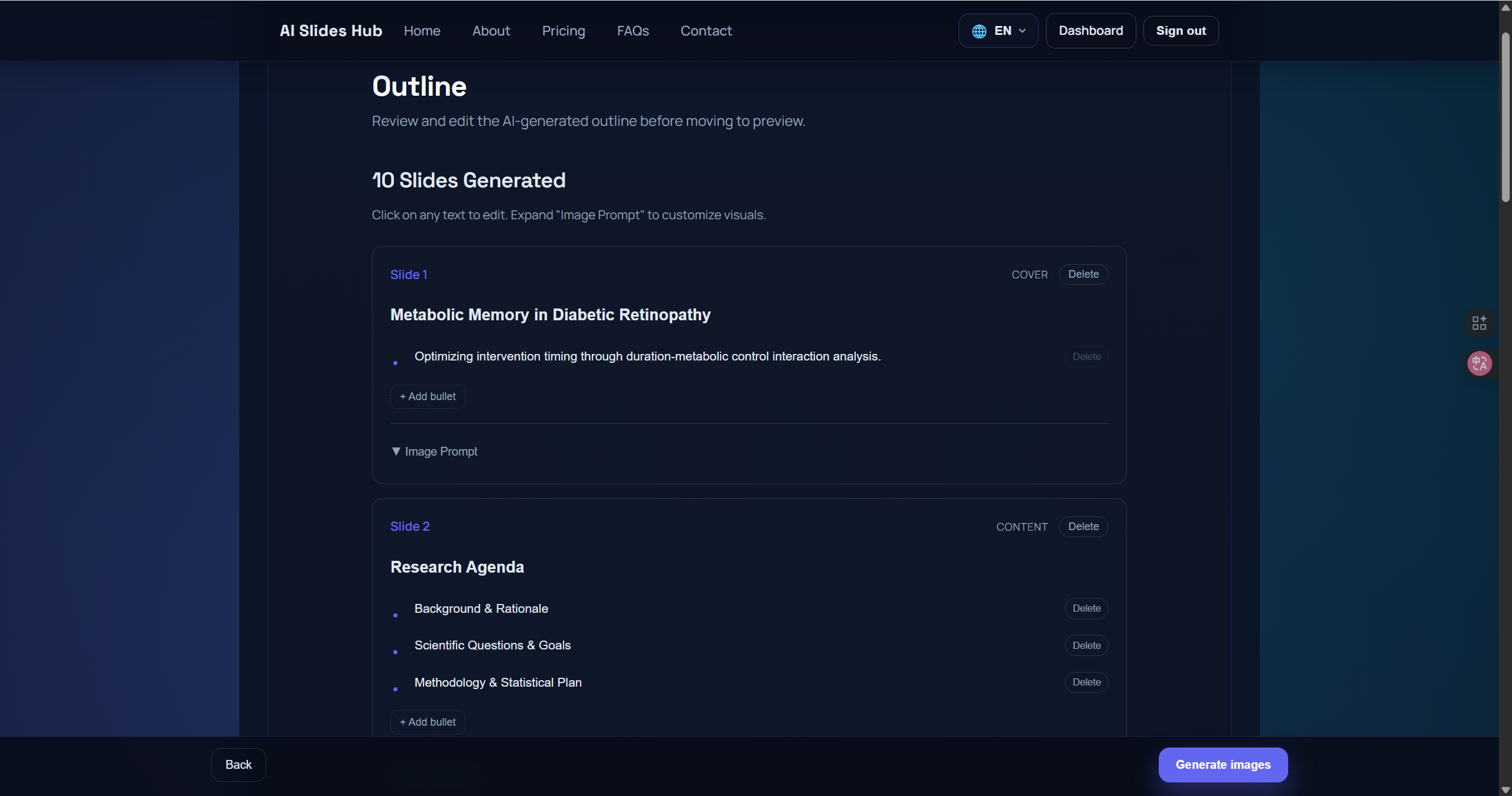Open the EN language dropdown
The width and height of the screenshot is (1512, 796).
click(x=998, y=30)
